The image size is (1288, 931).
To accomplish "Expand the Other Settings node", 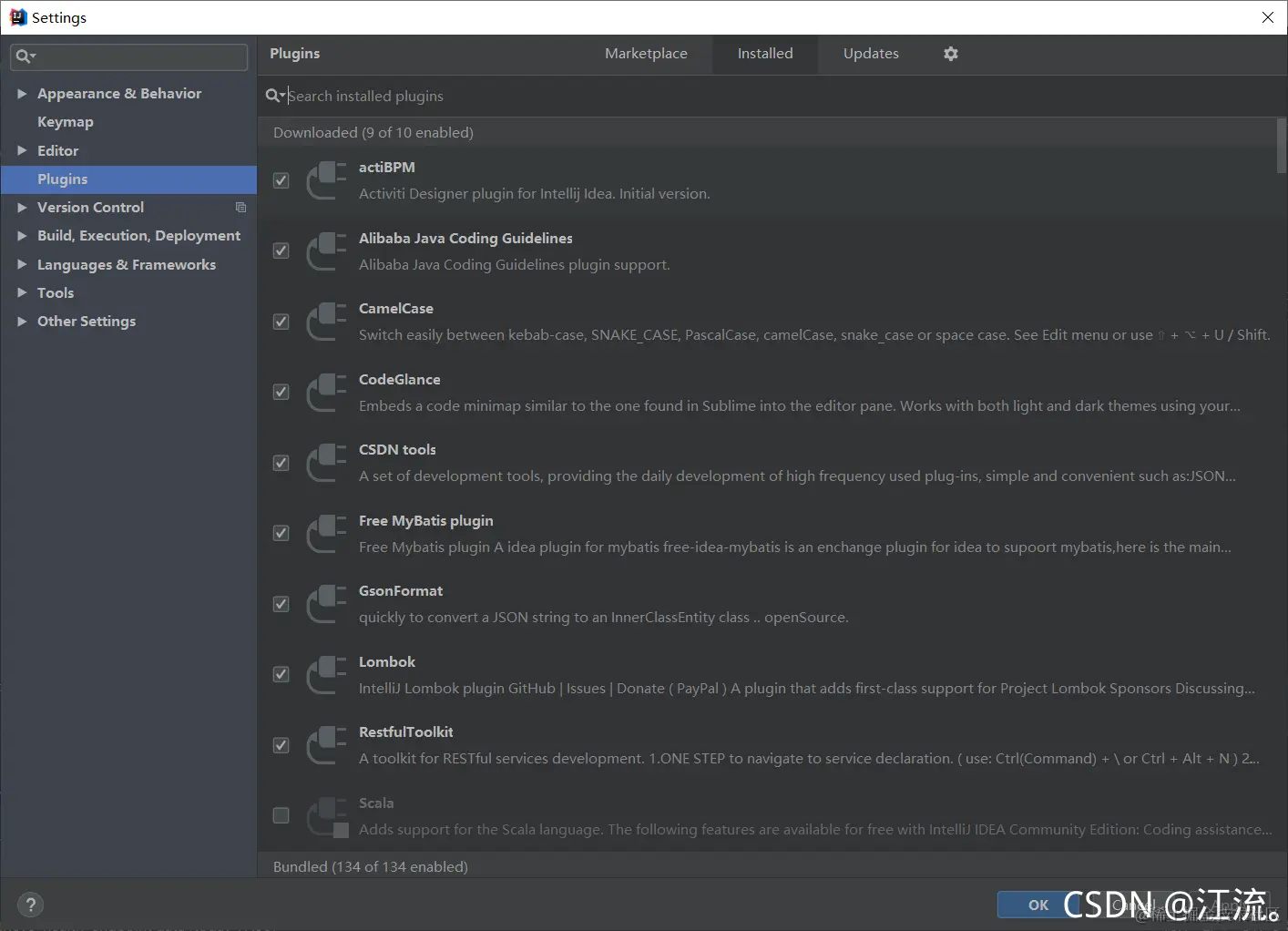I will pos(22,322).
